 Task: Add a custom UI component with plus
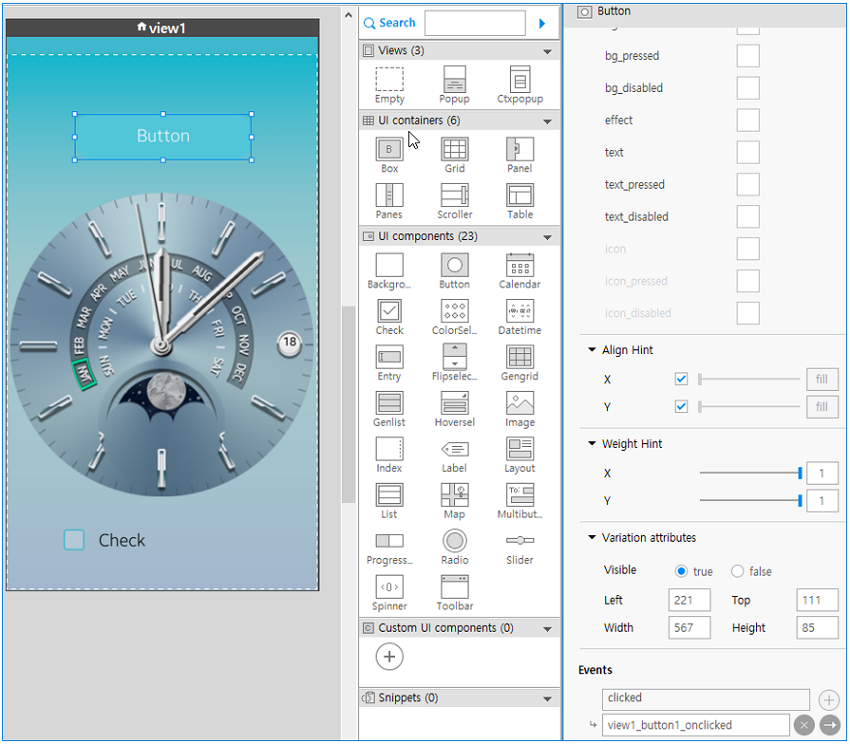[390, 657]
